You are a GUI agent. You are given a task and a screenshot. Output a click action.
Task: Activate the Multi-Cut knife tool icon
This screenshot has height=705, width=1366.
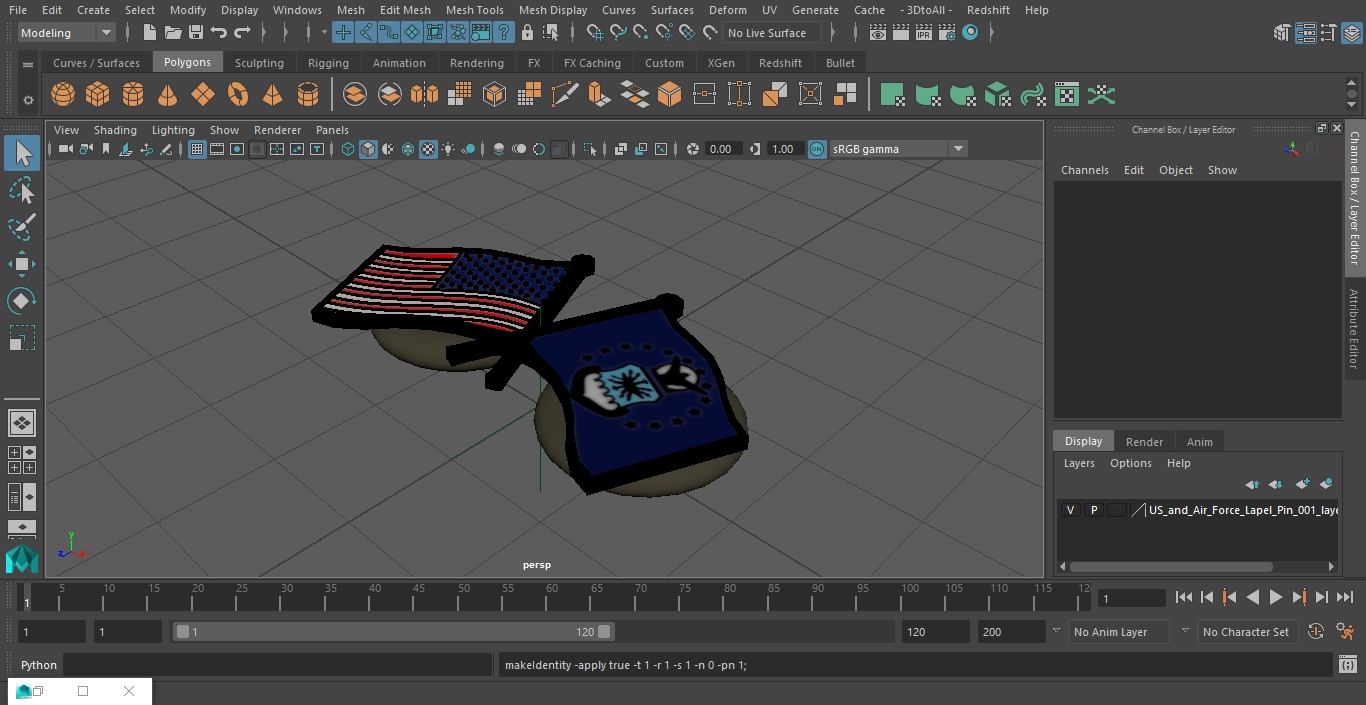point(565,95)
